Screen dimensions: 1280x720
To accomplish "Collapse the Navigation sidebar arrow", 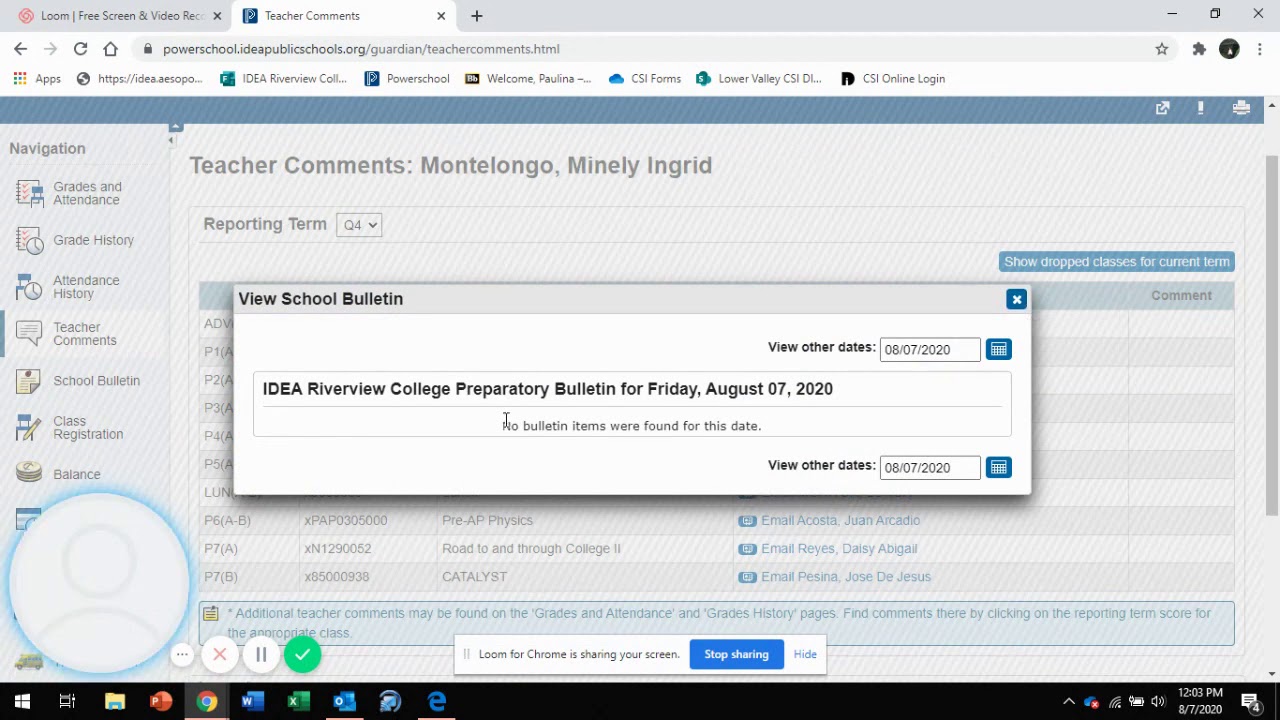I will coord(171,140).
